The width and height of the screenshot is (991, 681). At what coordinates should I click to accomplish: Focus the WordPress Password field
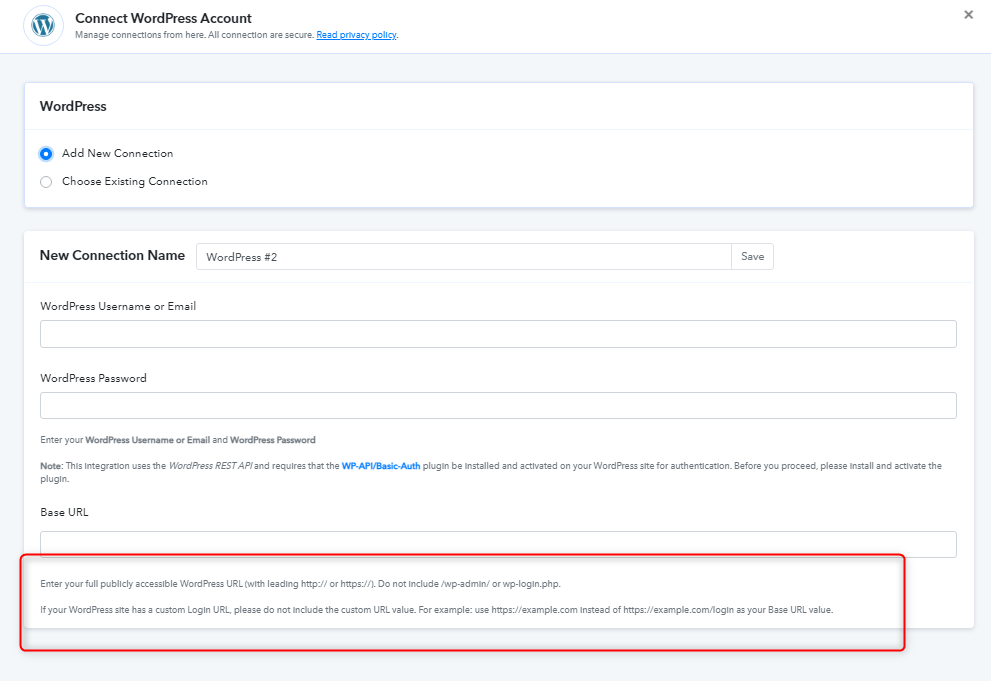[498, 406]
